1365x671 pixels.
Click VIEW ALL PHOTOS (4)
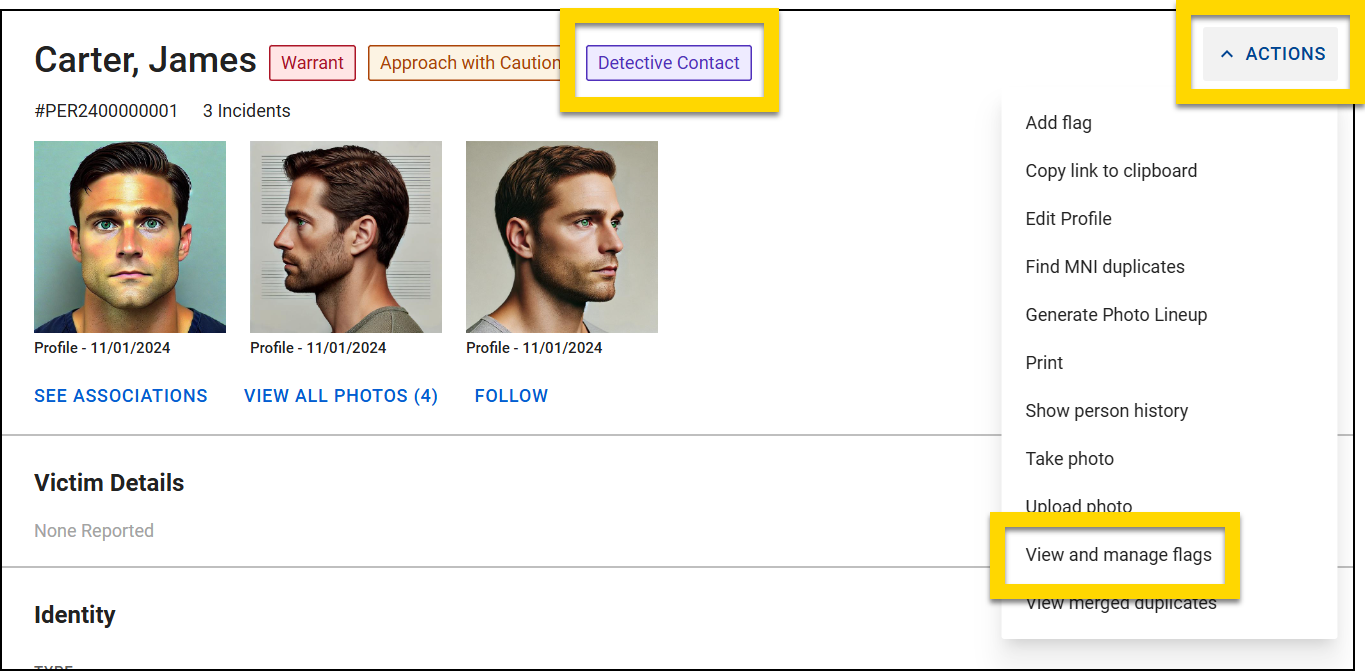[341, 395]
